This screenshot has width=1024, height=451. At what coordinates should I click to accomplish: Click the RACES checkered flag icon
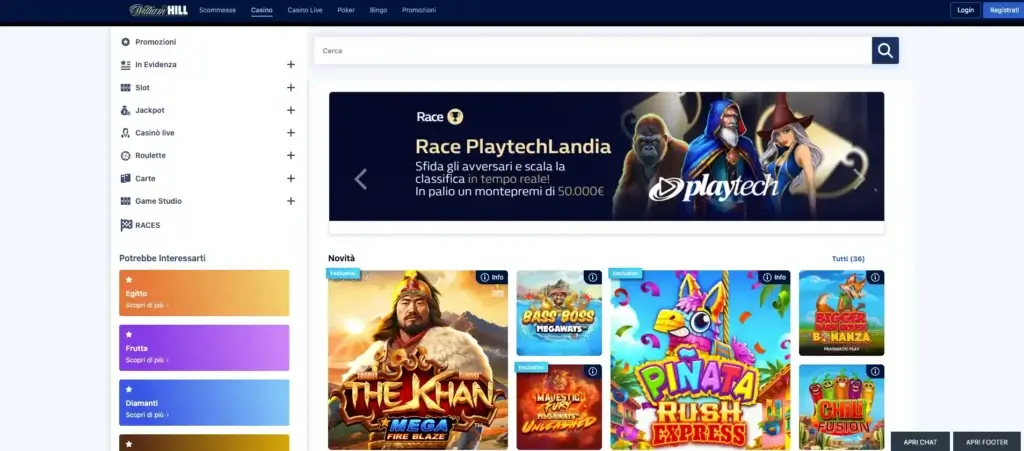126,225
